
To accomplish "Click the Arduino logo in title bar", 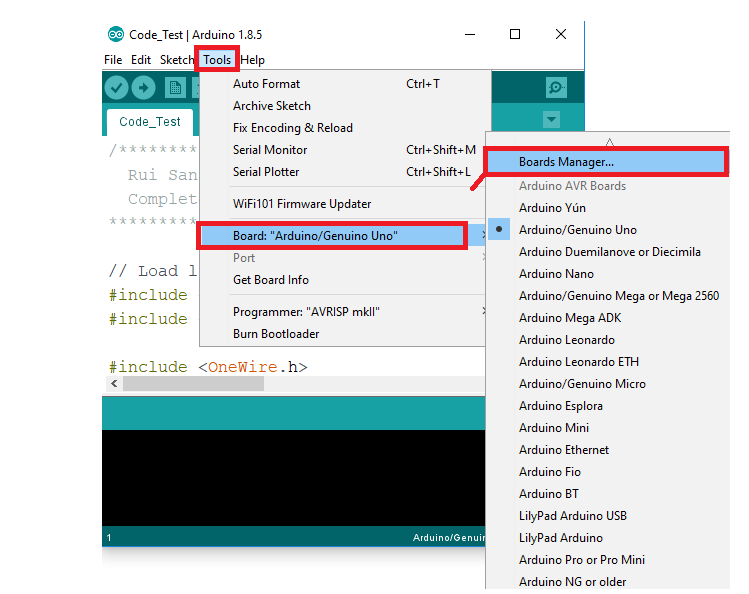I will [x=116, y=34].
